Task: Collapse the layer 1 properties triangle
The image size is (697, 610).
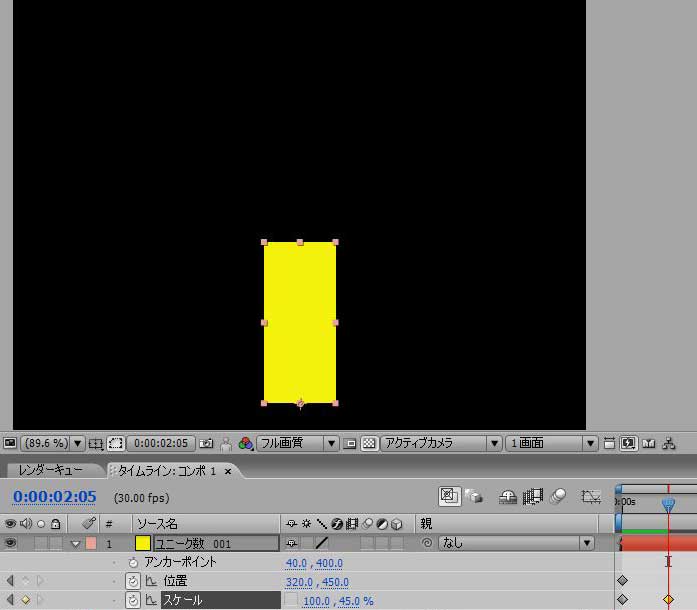Action: tap(75, 543)
